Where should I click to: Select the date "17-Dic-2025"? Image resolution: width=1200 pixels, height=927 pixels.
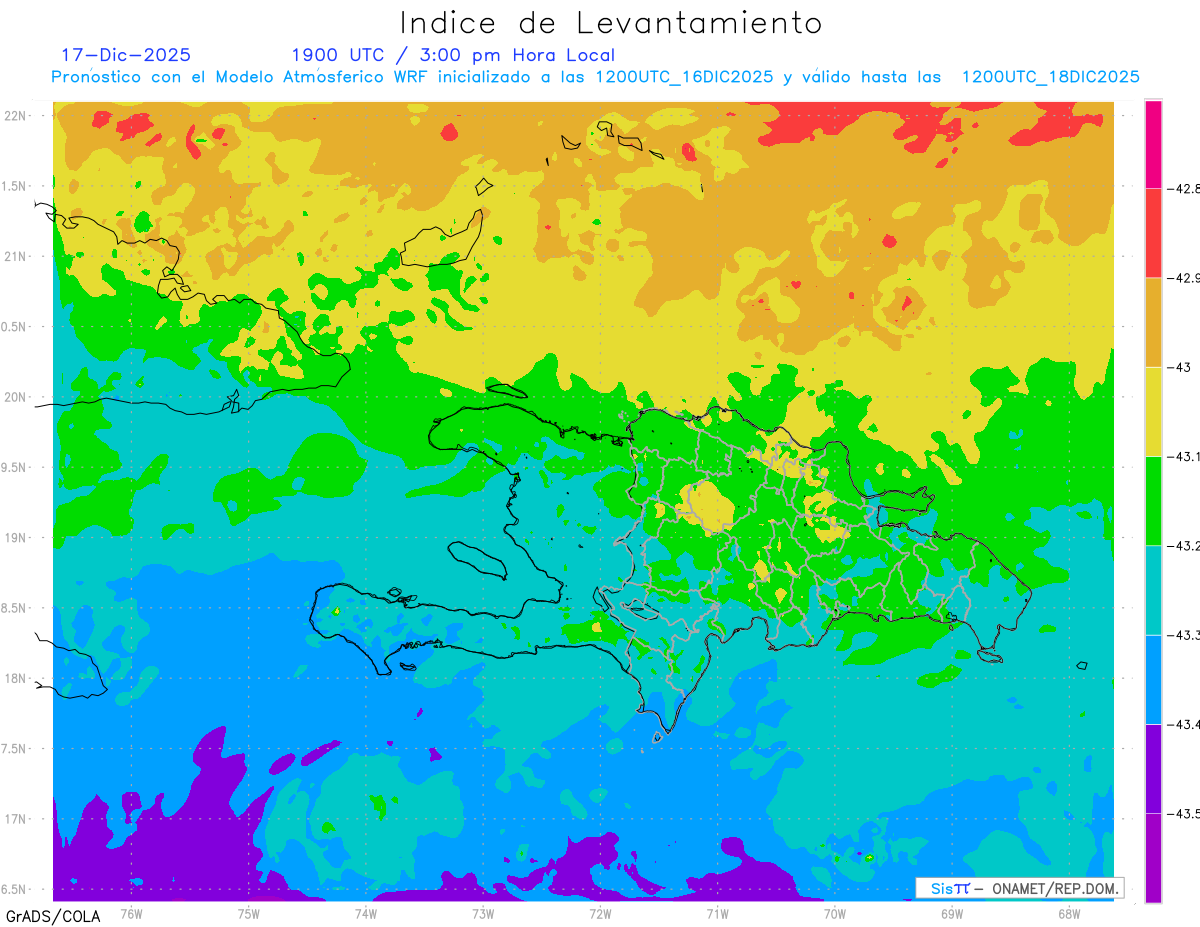[126, 55]
